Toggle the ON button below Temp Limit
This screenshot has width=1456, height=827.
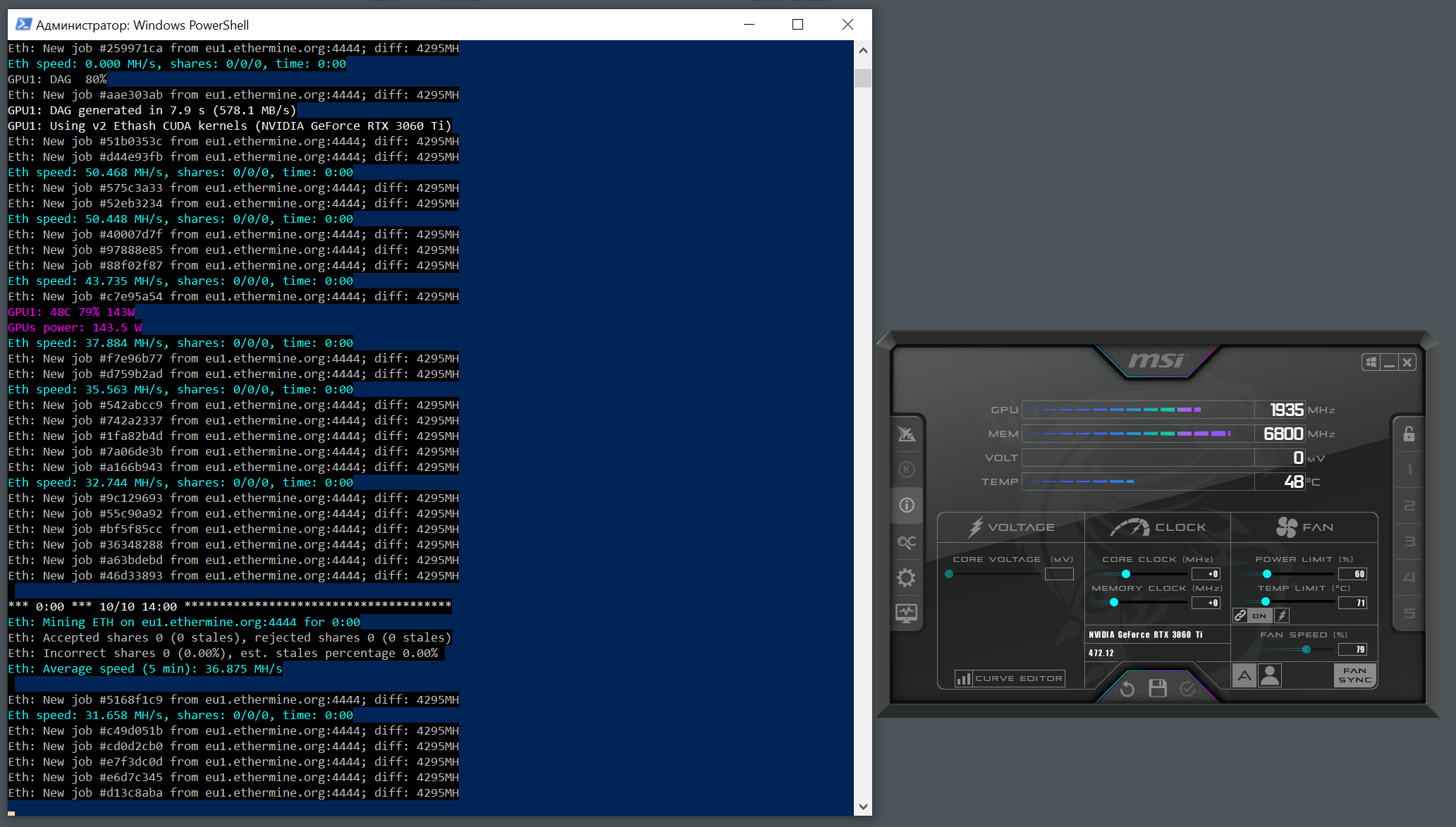click(x=1259, y=615)
